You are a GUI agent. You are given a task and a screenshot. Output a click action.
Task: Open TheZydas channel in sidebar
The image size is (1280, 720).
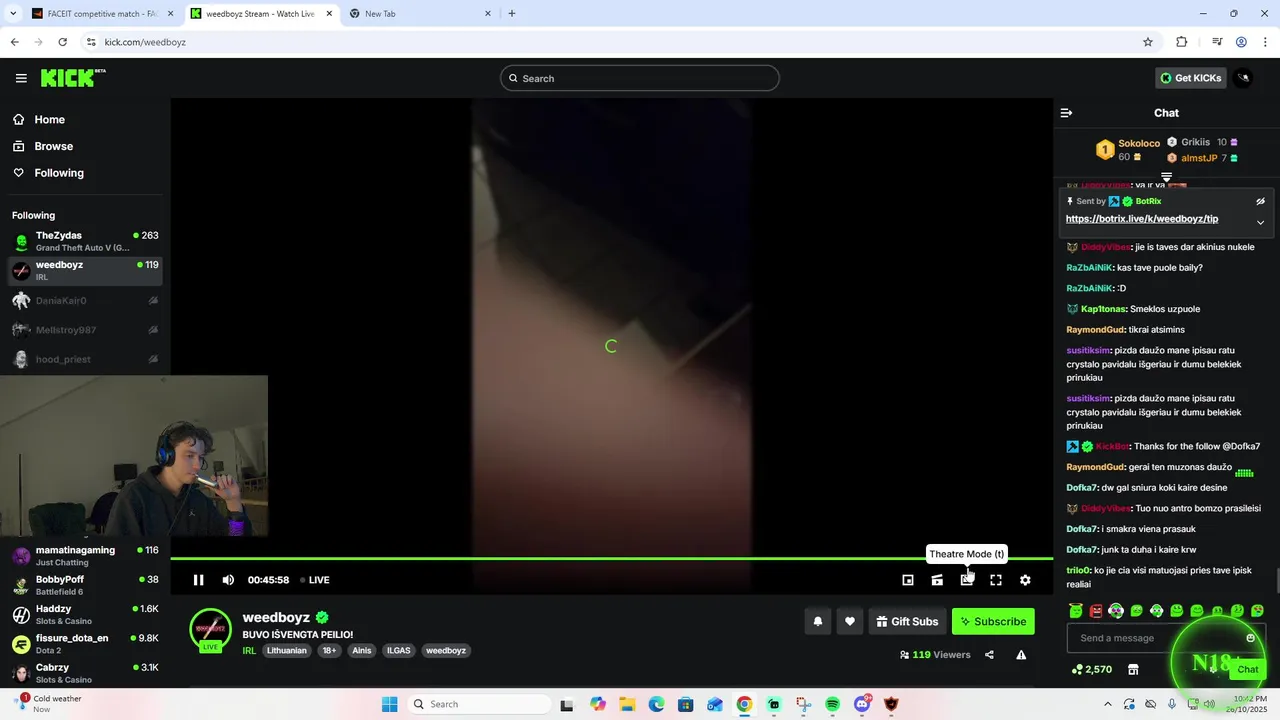[x=85, y=241]
